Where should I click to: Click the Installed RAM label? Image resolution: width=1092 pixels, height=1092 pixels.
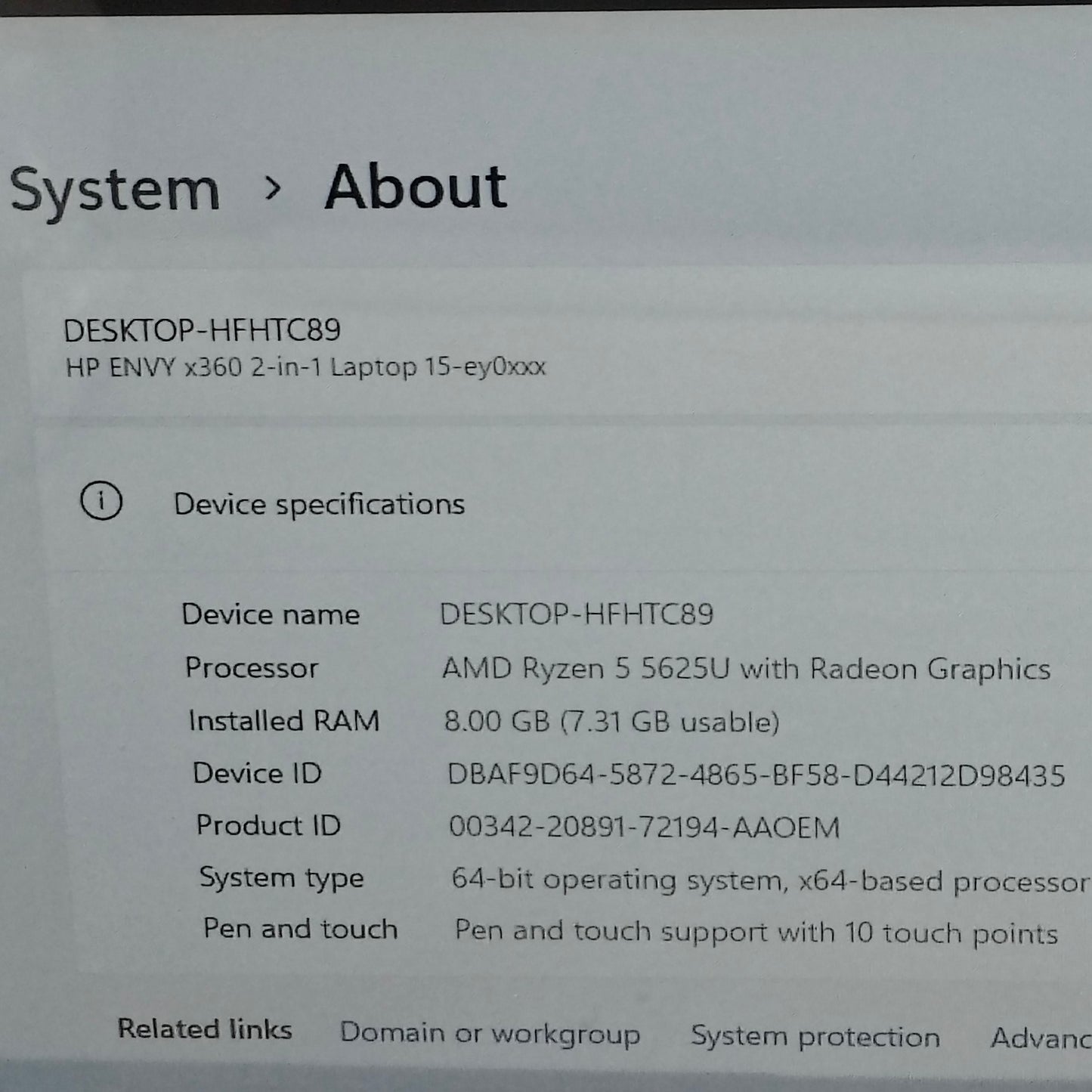tap(284, 721)
